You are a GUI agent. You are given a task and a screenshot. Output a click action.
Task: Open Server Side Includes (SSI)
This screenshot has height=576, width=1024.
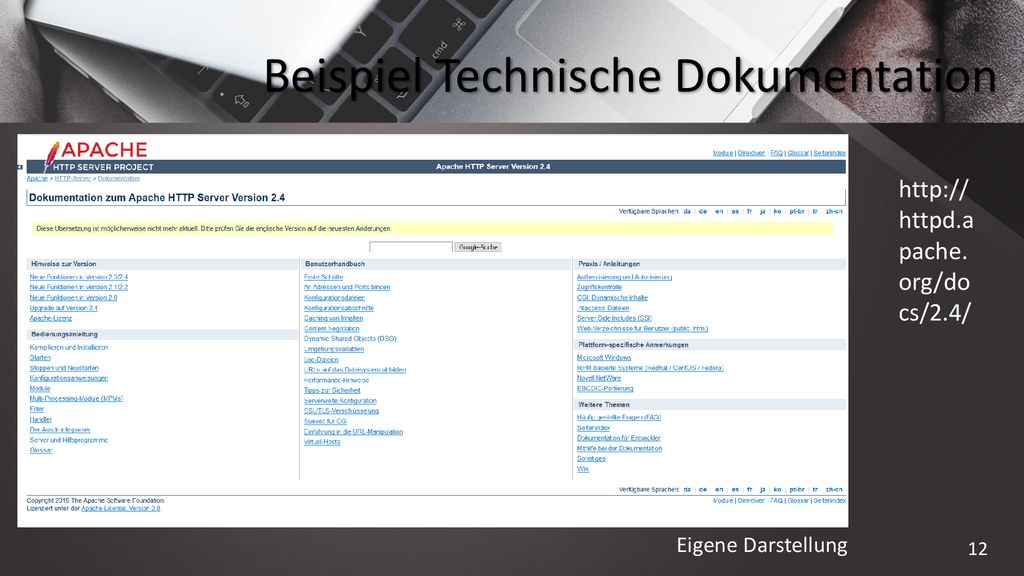615,319
